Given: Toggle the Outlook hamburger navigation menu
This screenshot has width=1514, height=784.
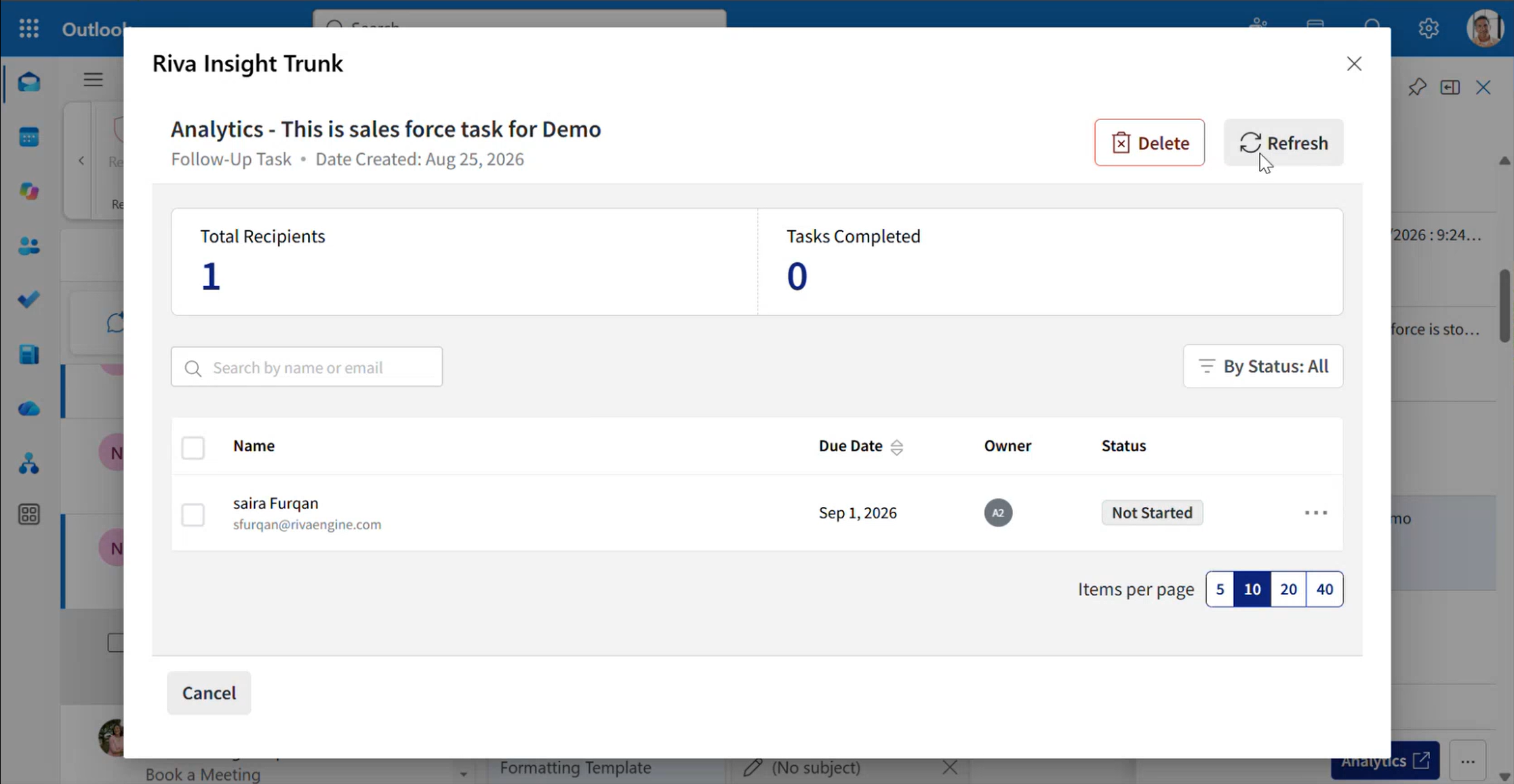Looking at the screenshot, I should click(93, 80).
